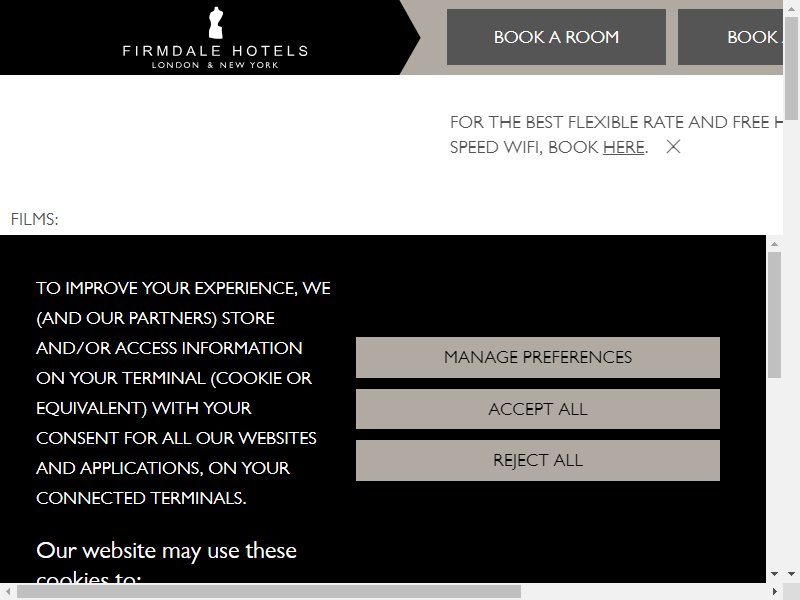
Task: Follow the HERE link to book
Action: [623, 147]
